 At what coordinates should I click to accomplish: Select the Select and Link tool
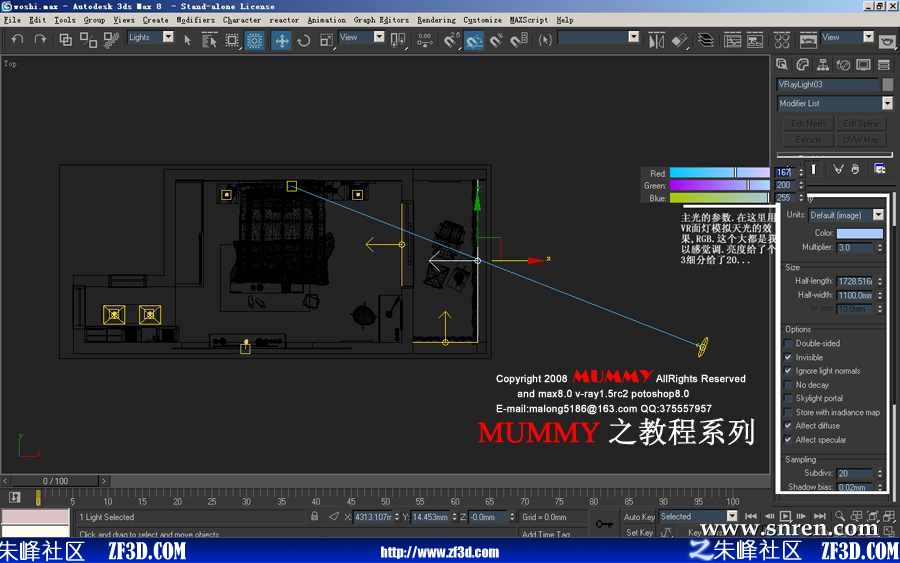pyautogui.click(x=65, y=40)
